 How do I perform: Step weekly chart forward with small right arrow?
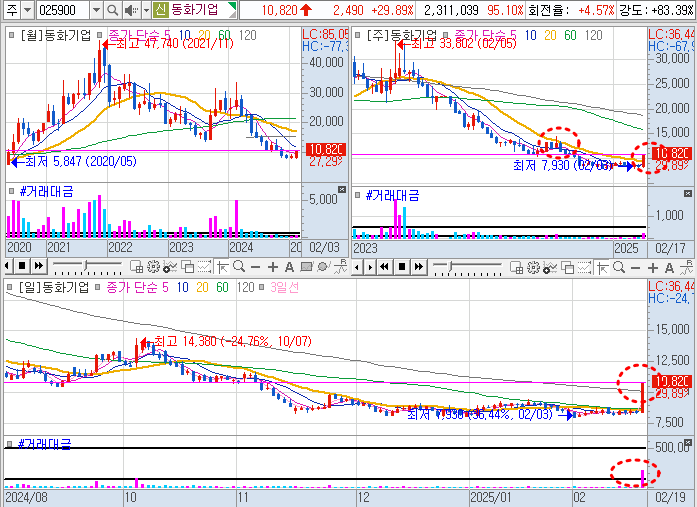coord(370,267)
